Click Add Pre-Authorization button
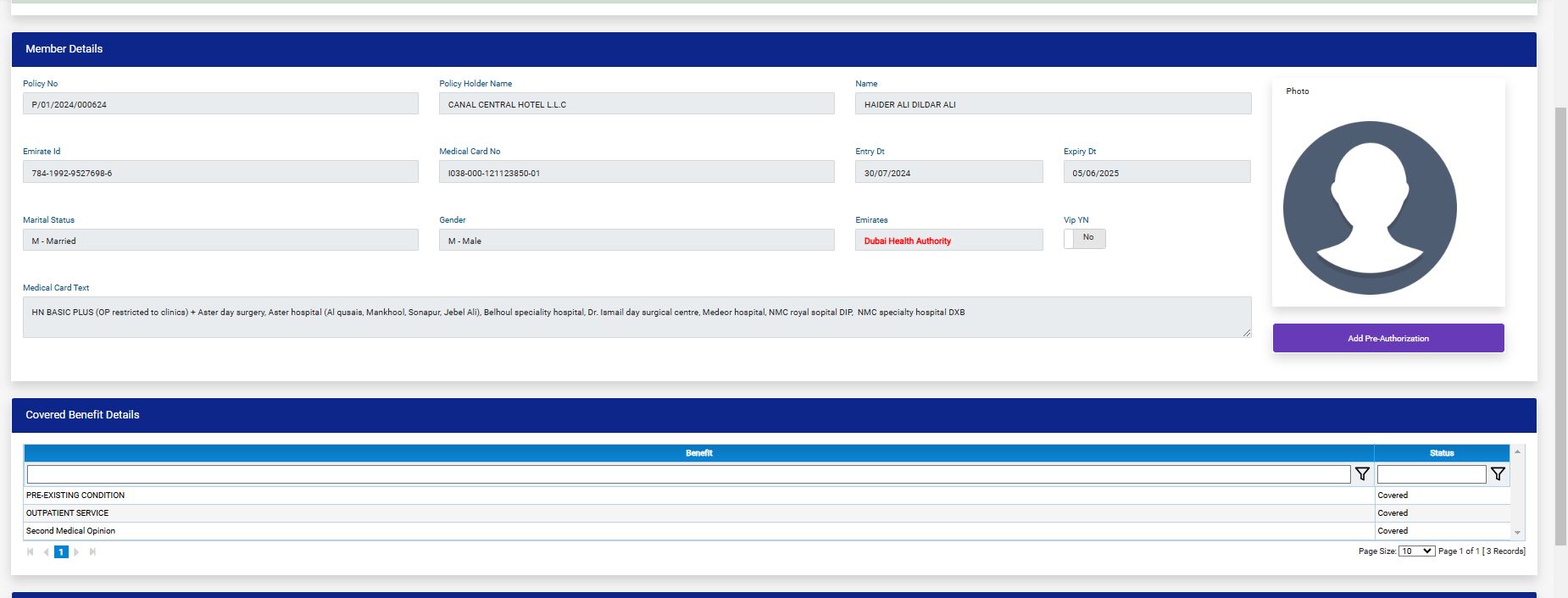The width and height of the screenshot is (1568, 598). click(x=1388, y=338)
